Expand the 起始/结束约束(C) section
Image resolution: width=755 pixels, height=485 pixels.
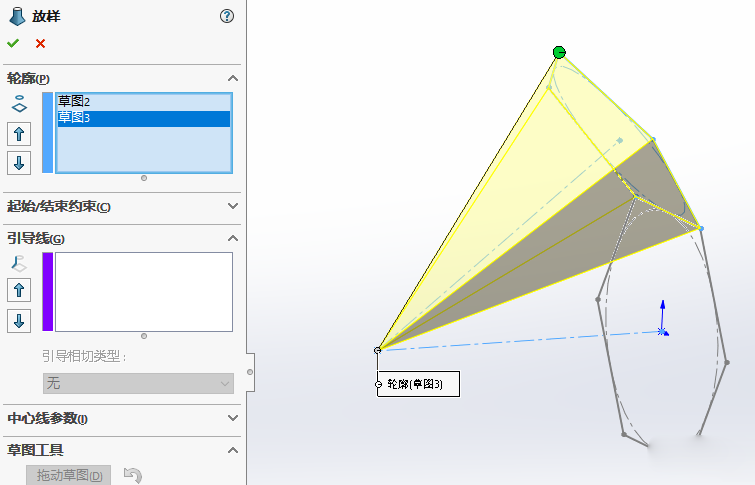tap(233, 206)
